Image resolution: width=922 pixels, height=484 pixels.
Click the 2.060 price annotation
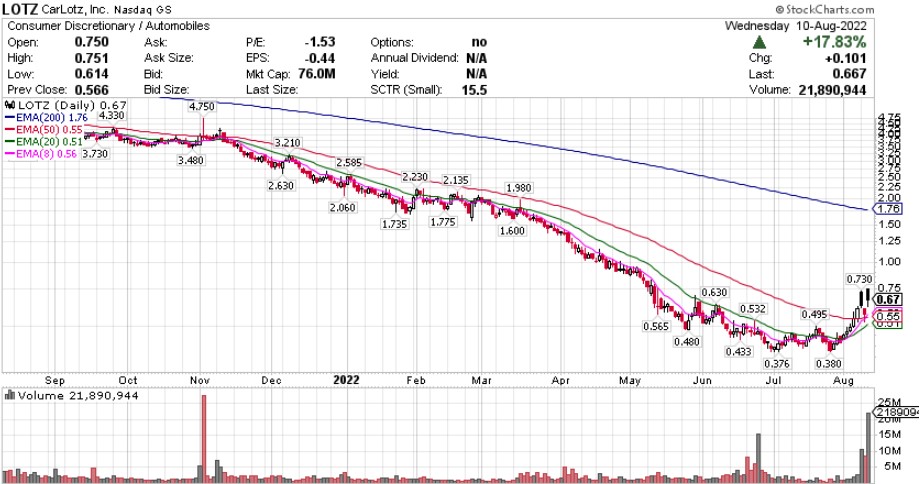(342, 207)
